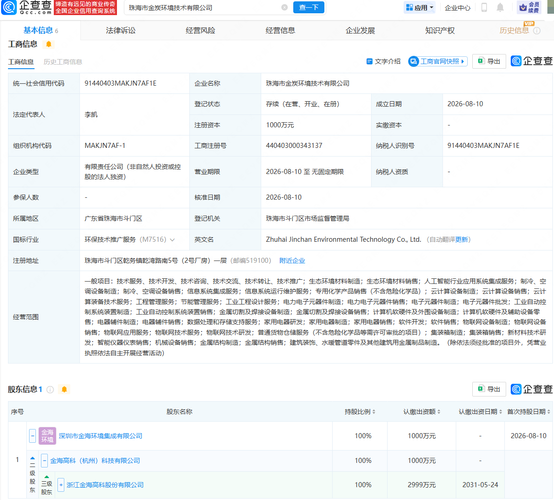The height and width of the screenshot is (500, 554).
Task: Export shareholder info with 导出 button
Action: 489,389
